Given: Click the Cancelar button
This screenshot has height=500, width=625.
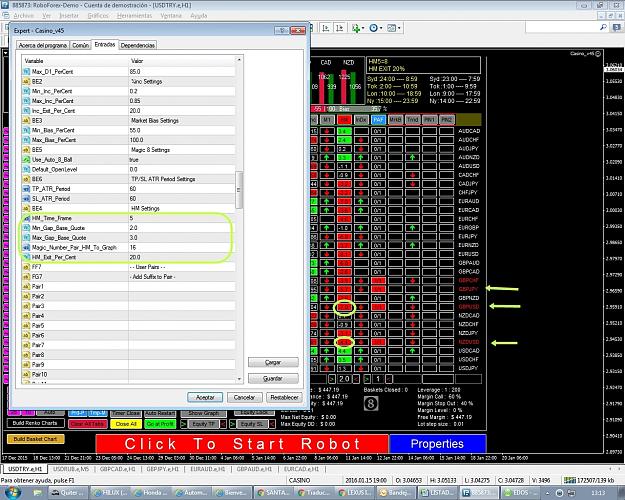Looking at the screenshot, I should tap(244, 397).
